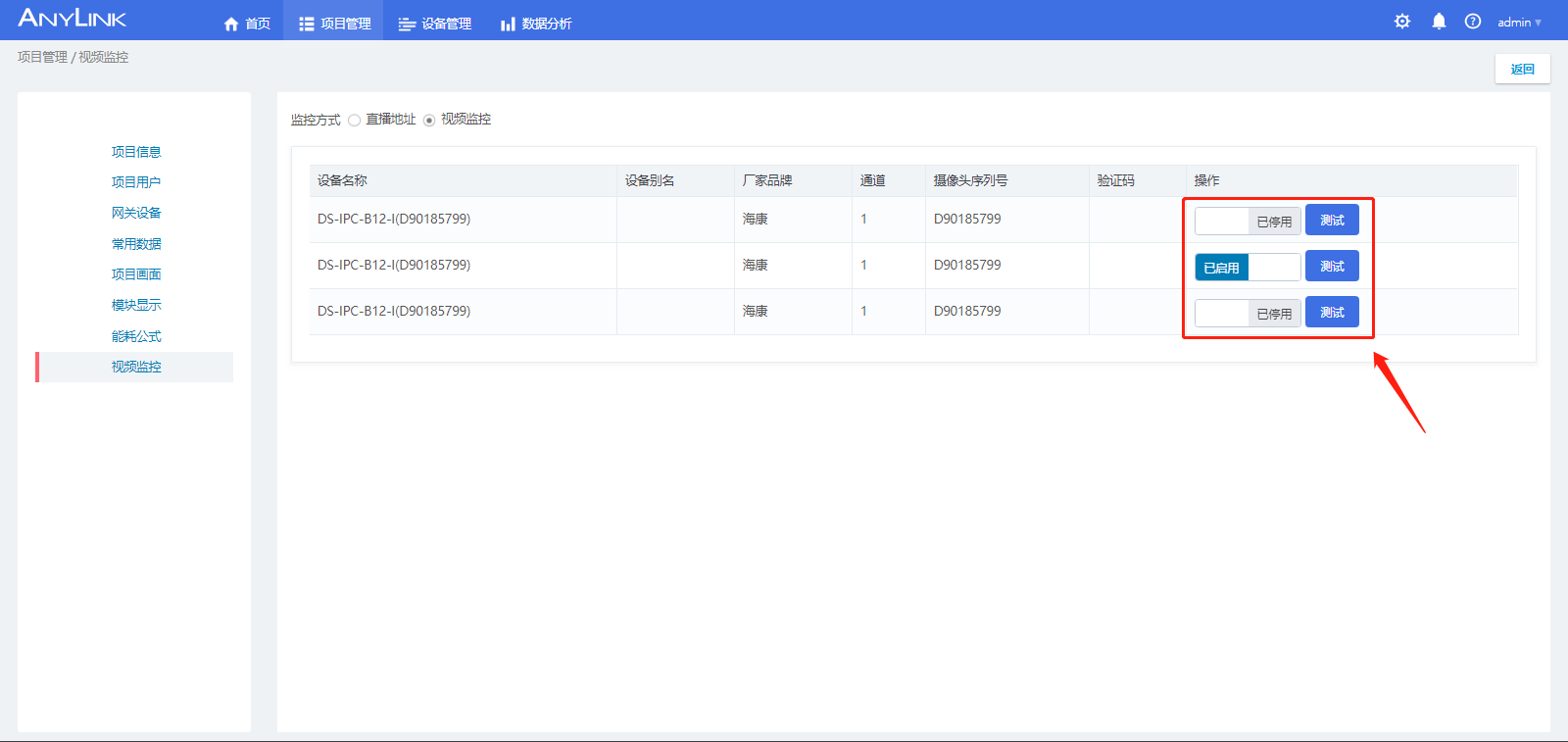The width and height of the screenshot is (1568, 742).
Task: Open 项目信息 in sidebar
Action: point(136,152)
